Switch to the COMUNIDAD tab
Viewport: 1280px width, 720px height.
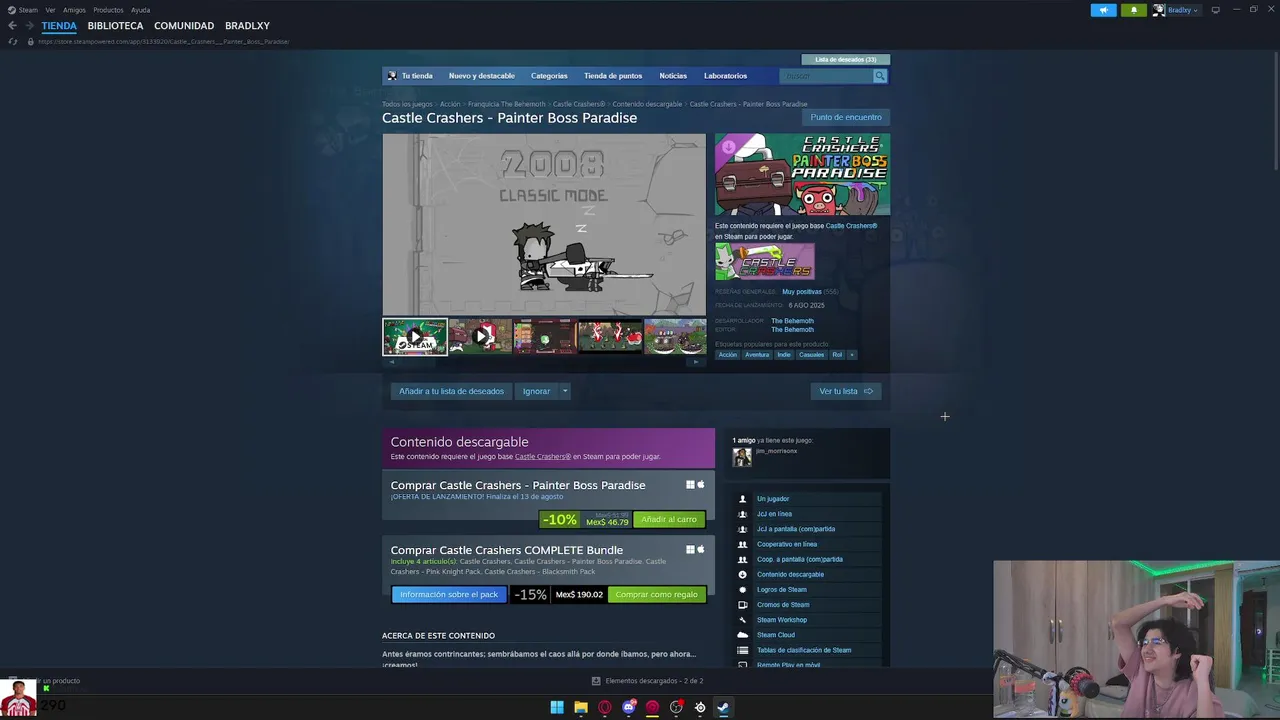(184, 26)
